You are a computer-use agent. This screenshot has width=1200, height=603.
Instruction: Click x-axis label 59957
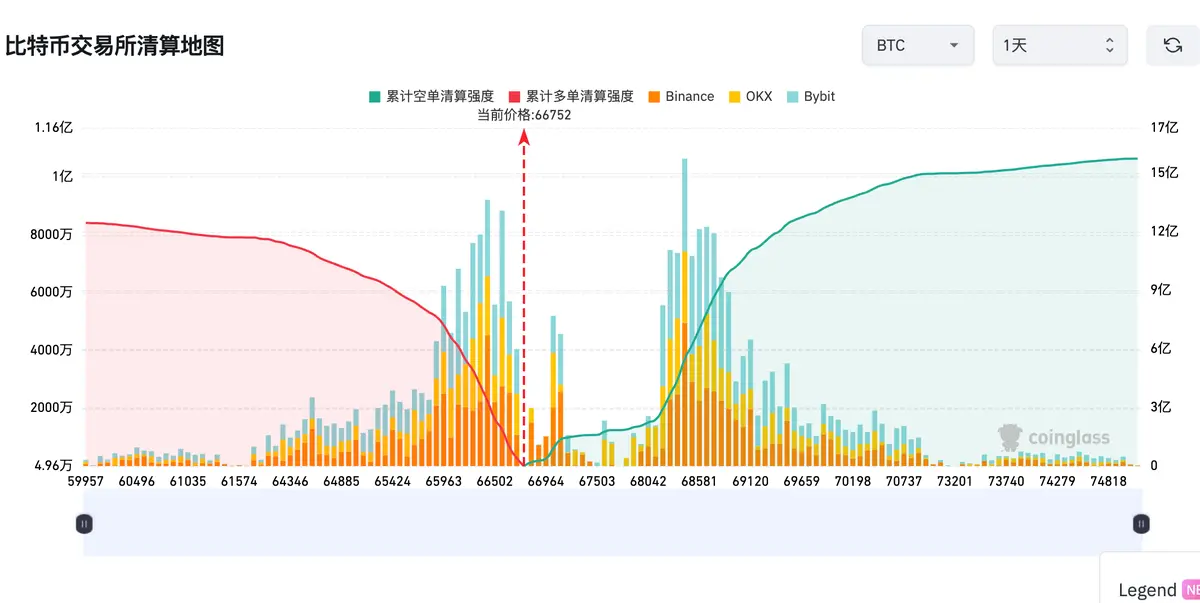tap(88, 481)
